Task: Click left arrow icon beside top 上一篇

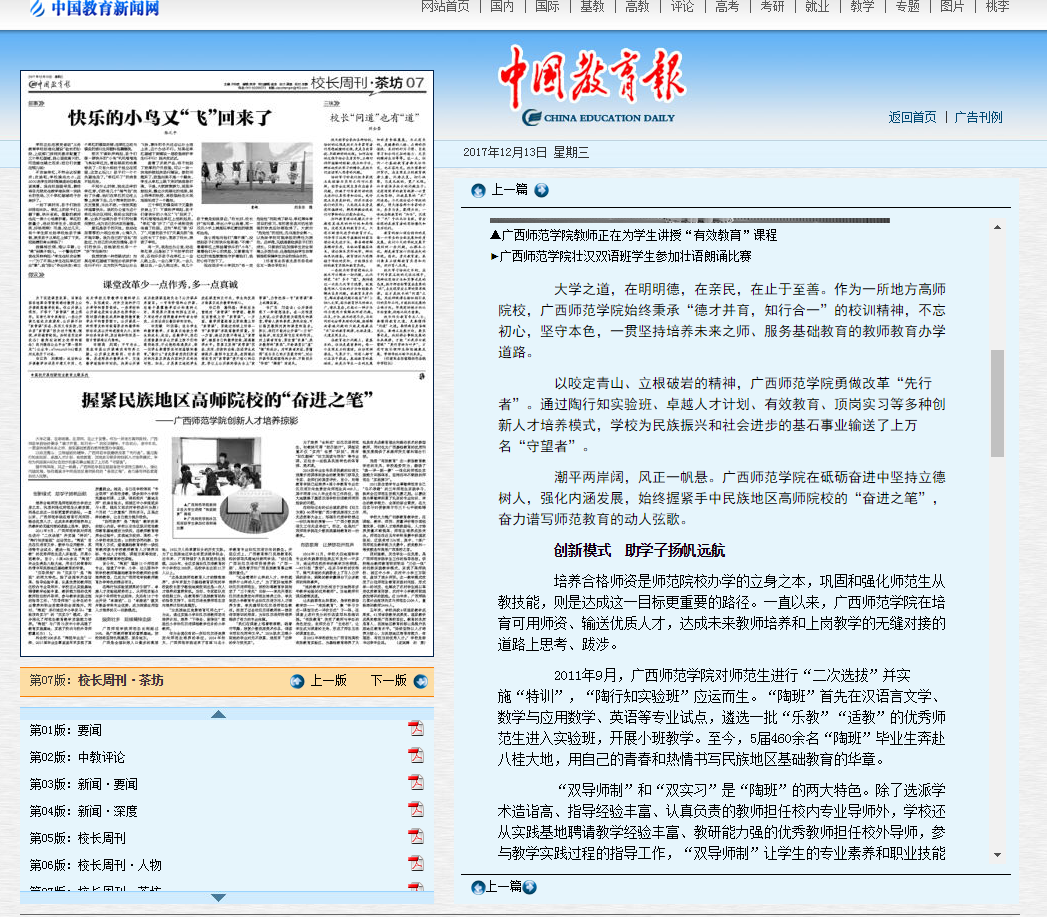Action: (x=478, y=190)
